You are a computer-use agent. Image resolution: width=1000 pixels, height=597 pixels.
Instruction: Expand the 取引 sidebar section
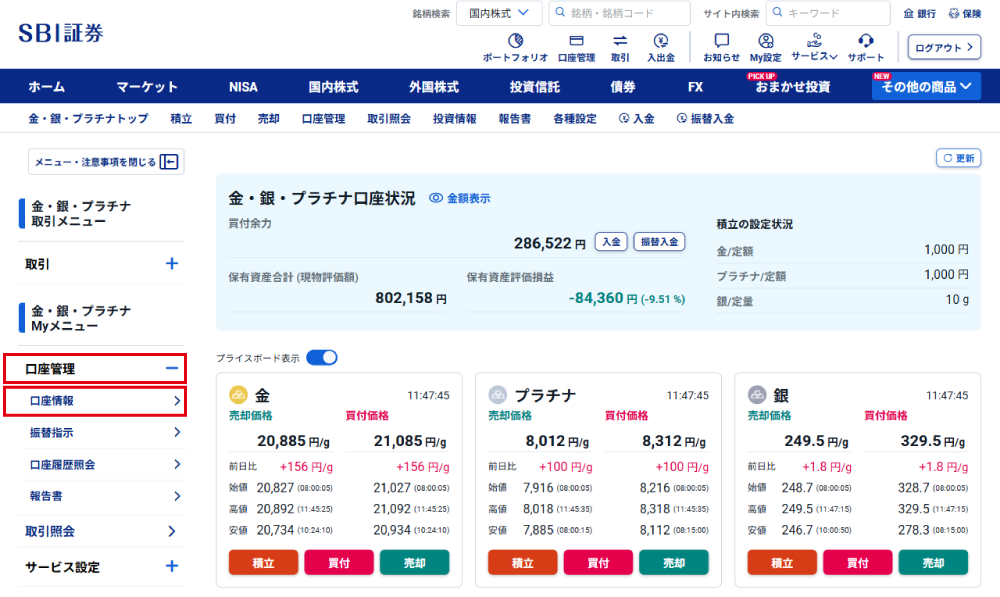point(171,264)
